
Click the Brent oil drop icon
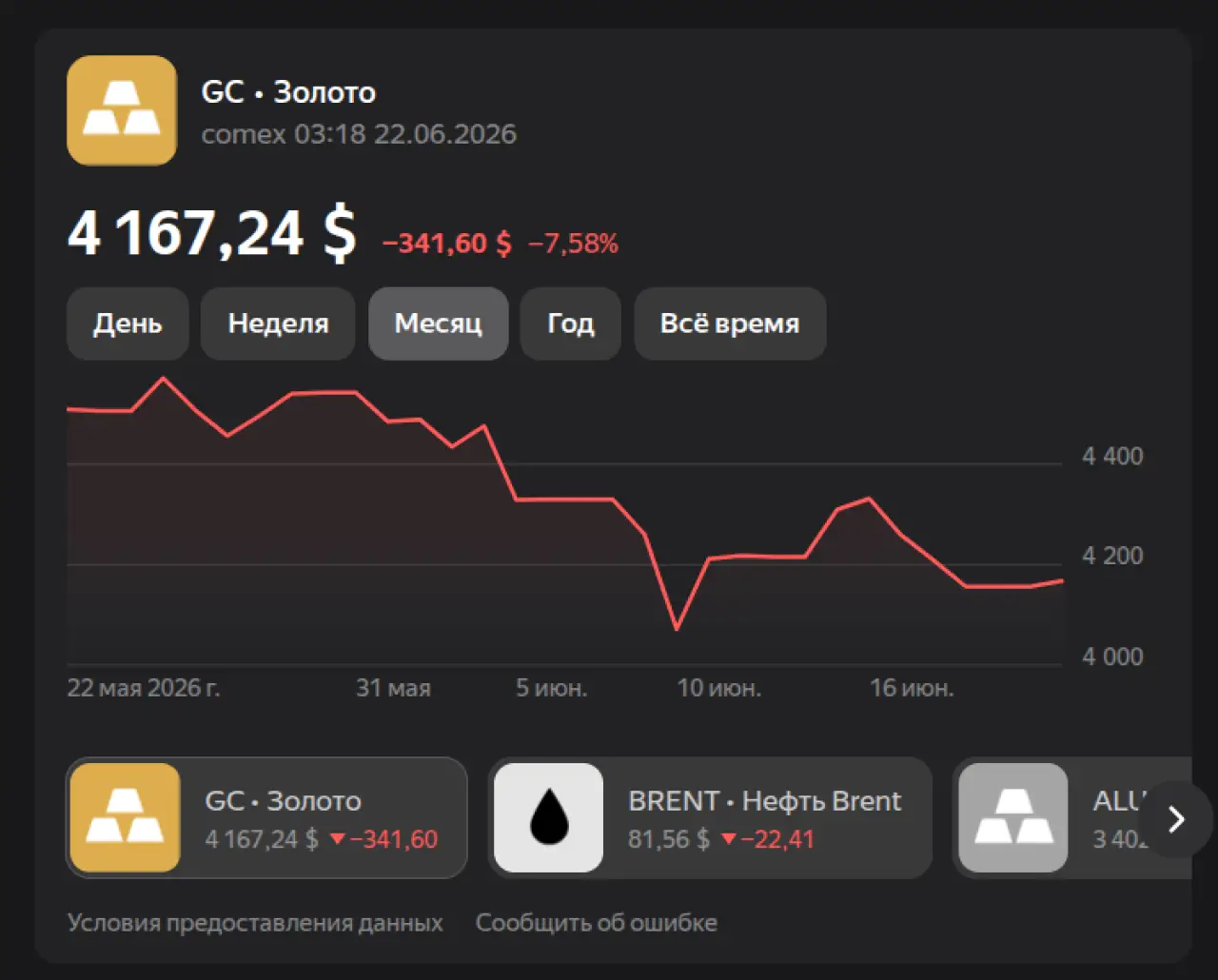tap(548, 818)
